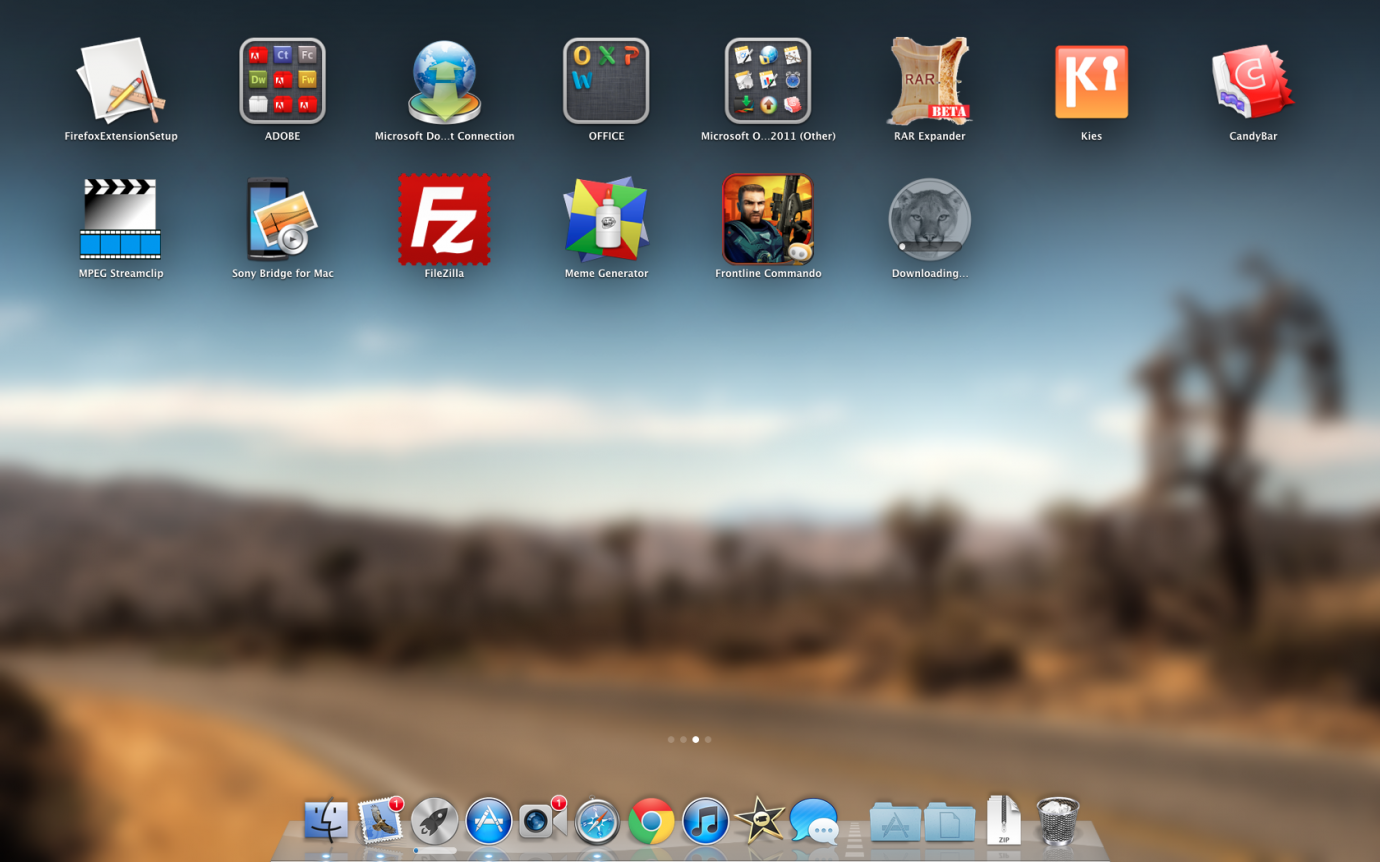1380x862 pixels.
Task: Expand the OFFICE folder
Action: point(606,82)
